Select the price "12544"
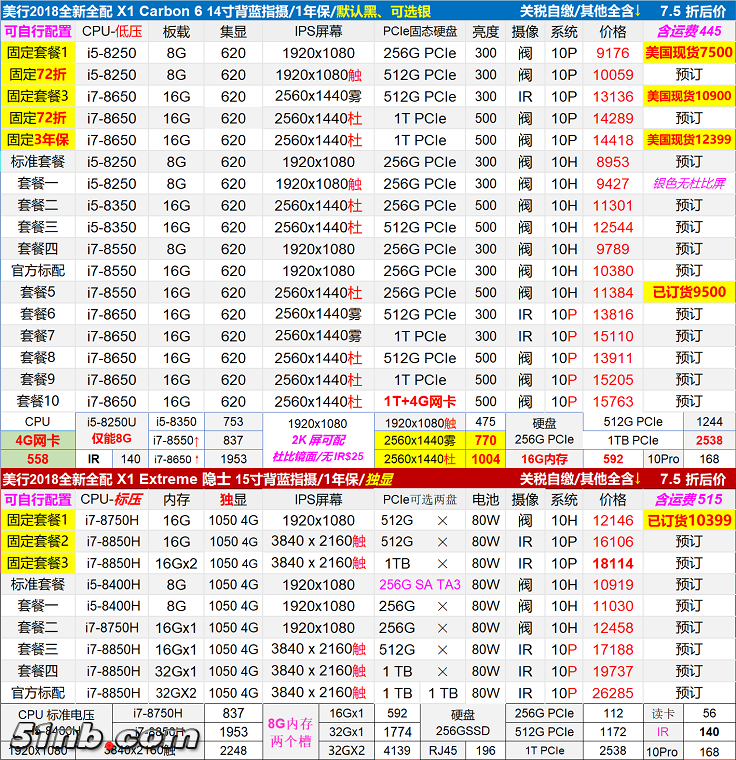This screenshot has height=760, width=736. click(613, 227)
